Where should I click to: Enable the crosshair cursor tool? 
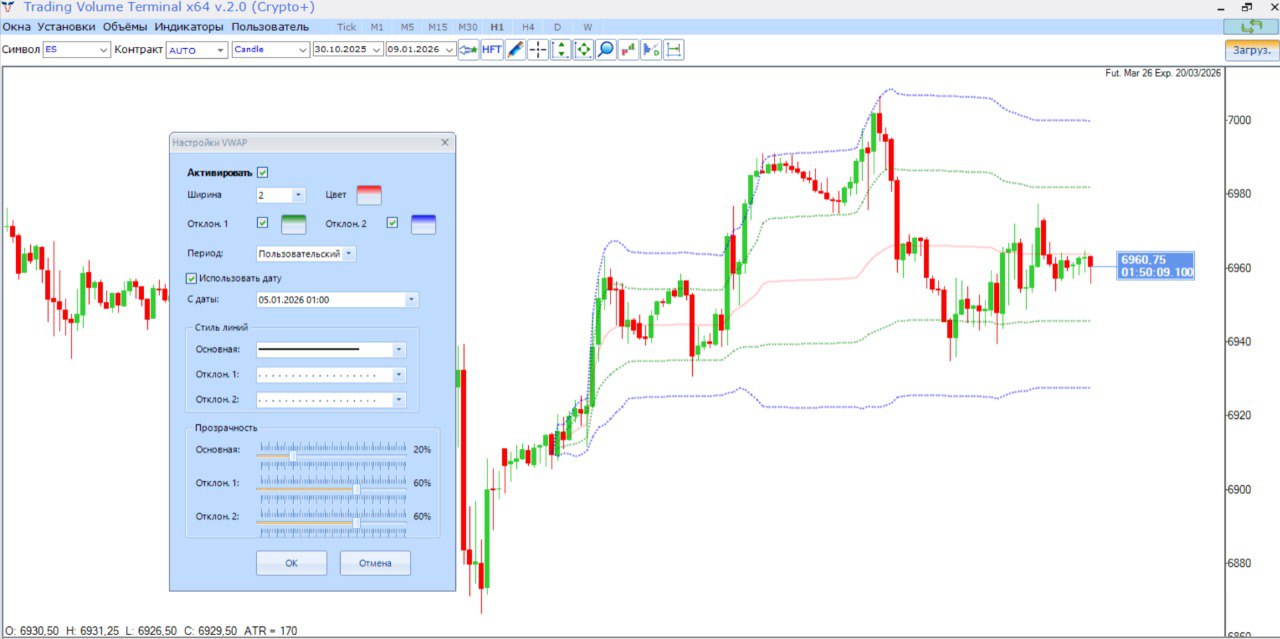tap(538, 50)
